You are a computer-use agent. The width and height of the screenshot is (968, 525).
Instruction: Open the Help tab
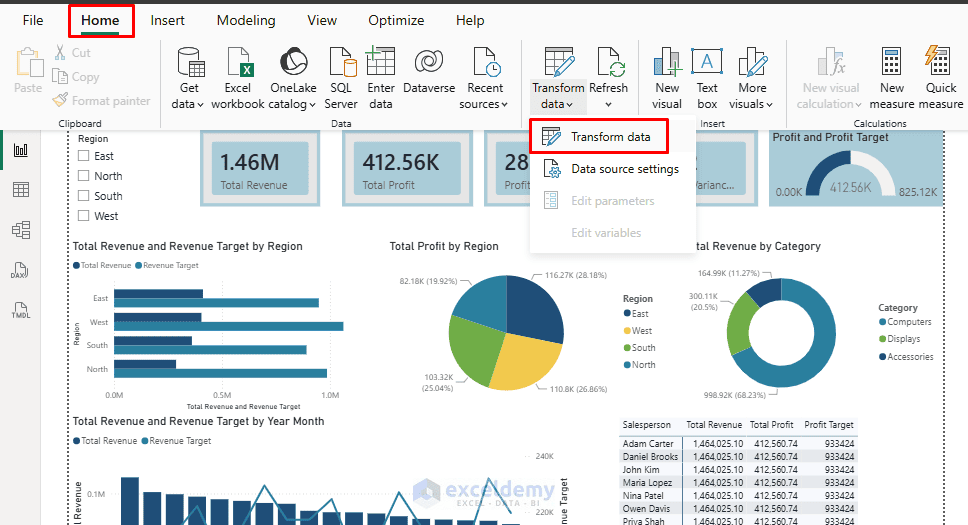click(x=470, y=20)
